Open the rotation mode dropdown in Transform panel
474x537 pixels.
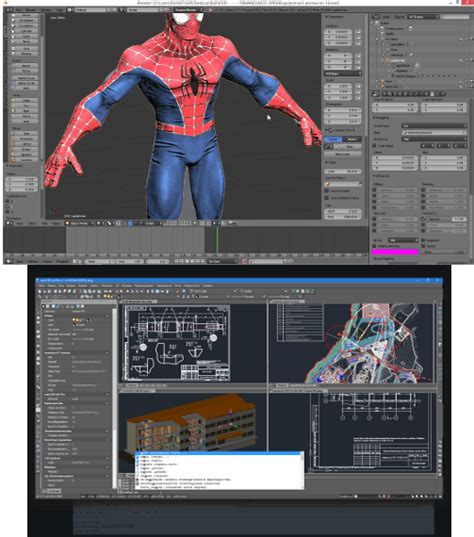(342, 74)
